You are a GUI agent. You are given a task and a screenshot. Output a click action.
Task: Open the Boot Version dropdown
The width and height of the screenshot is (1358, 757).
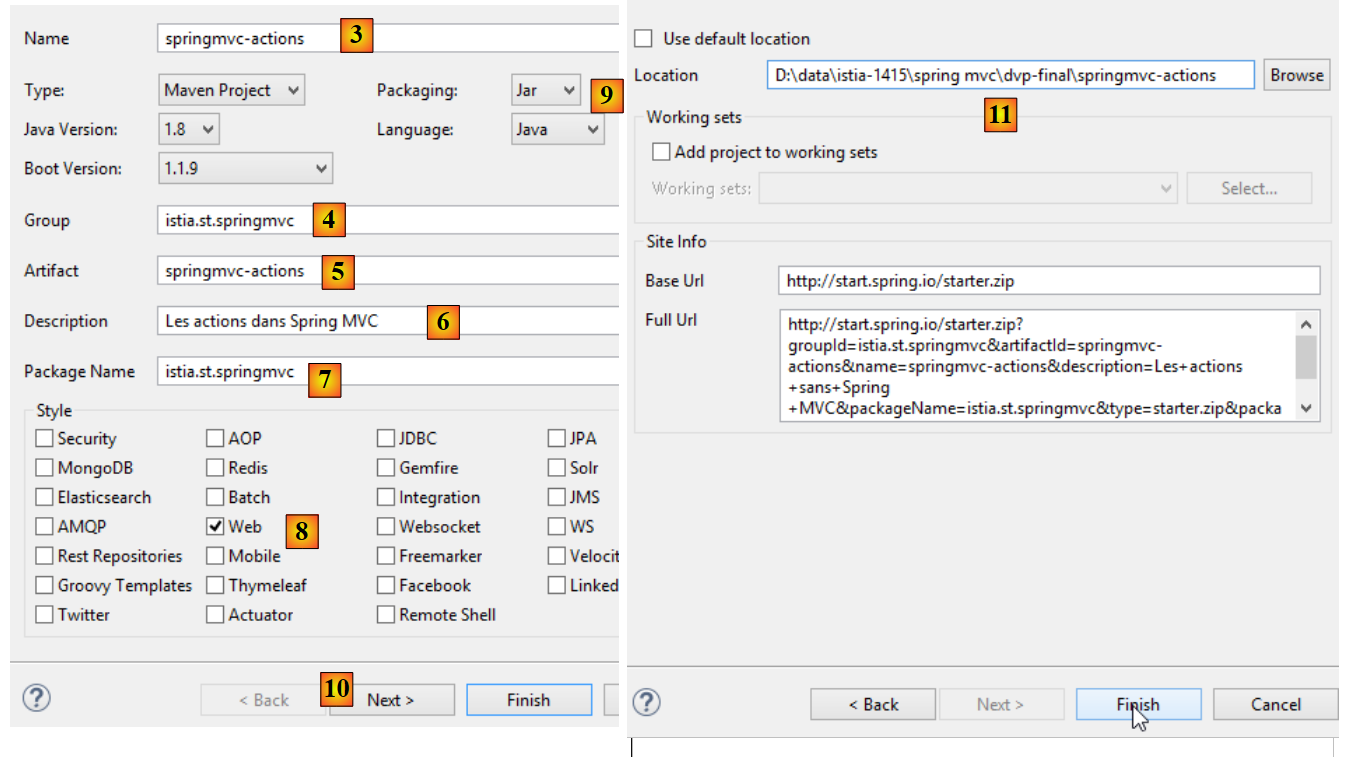[x=245, y=169]
